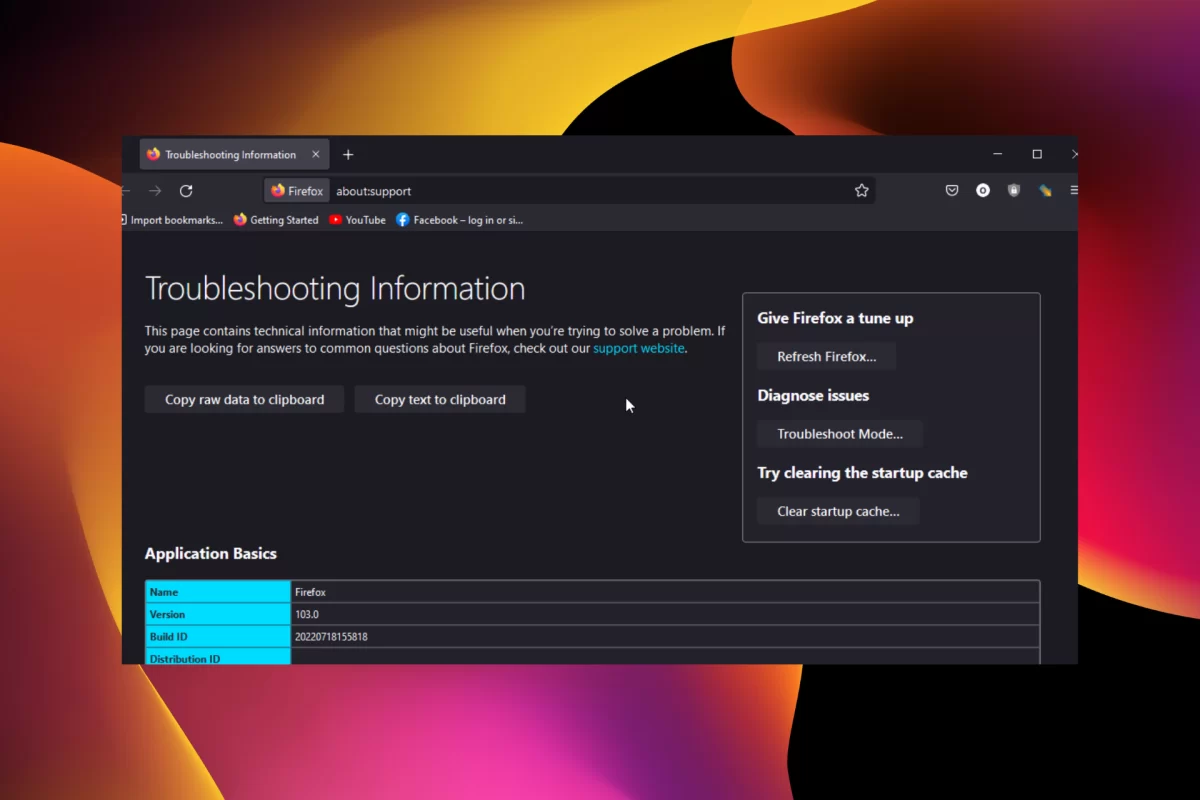
Task: Click the reload page icon
Action: point(186,190)
